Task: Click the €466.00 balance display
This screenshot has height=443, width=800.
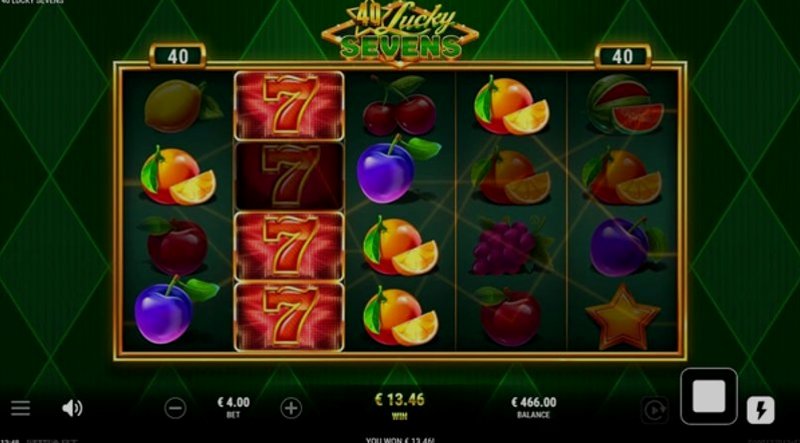Action: pos(534,408)
